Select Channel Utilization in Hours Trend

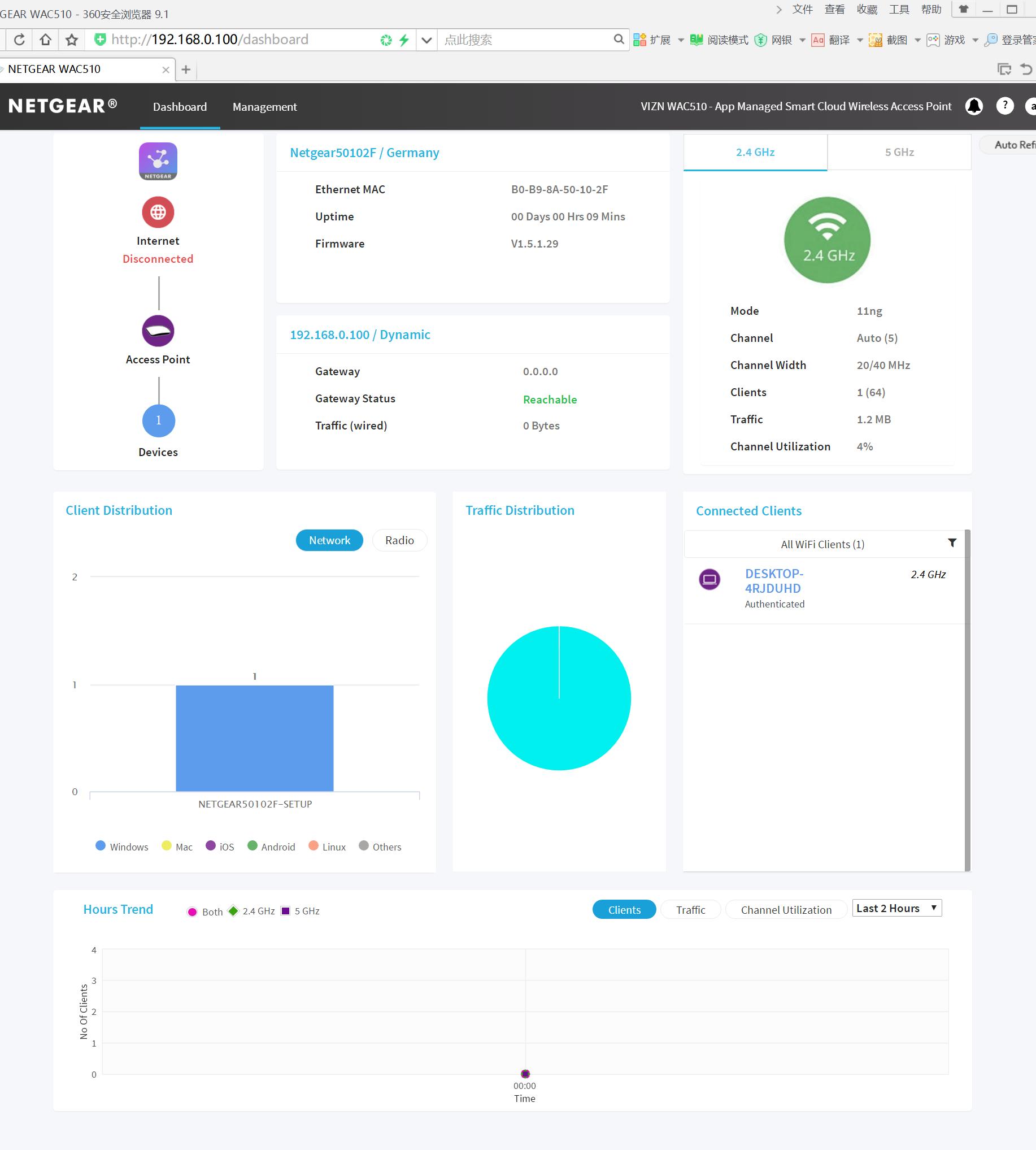pos(786,910)
